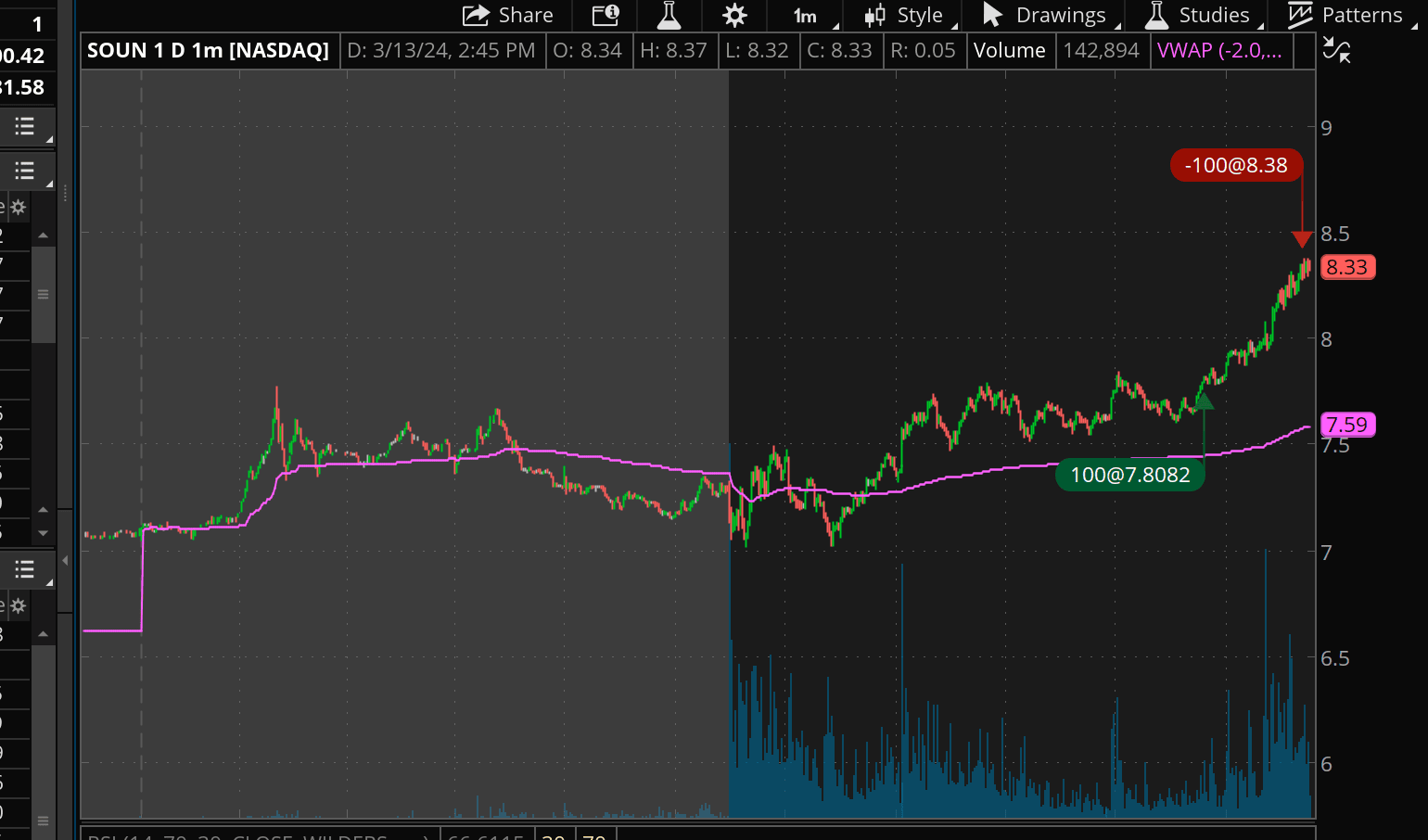The height and width of the screenshot is (840, 1428).
Task: Click the VWAP study label in header
Action: pos(1220,51)
